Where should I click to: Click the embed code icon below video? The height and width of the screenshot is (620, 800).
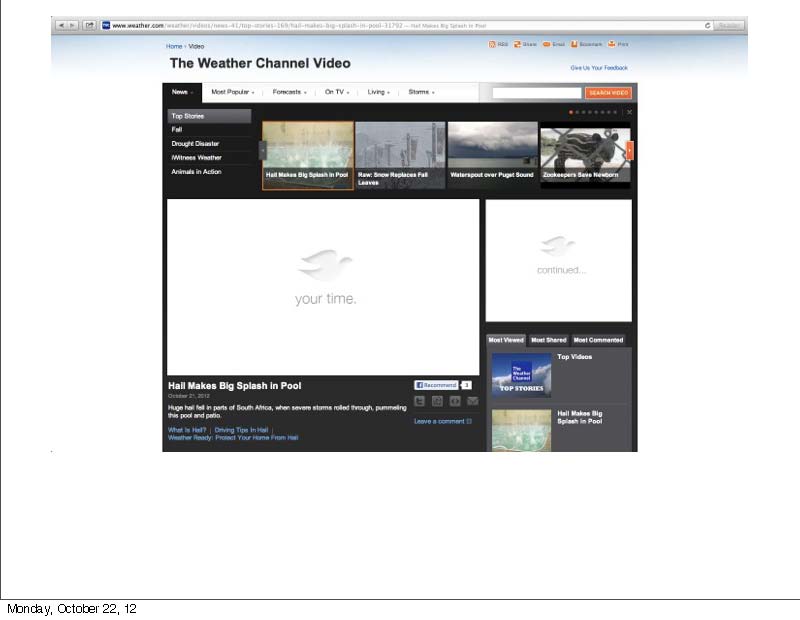point(455,401)
